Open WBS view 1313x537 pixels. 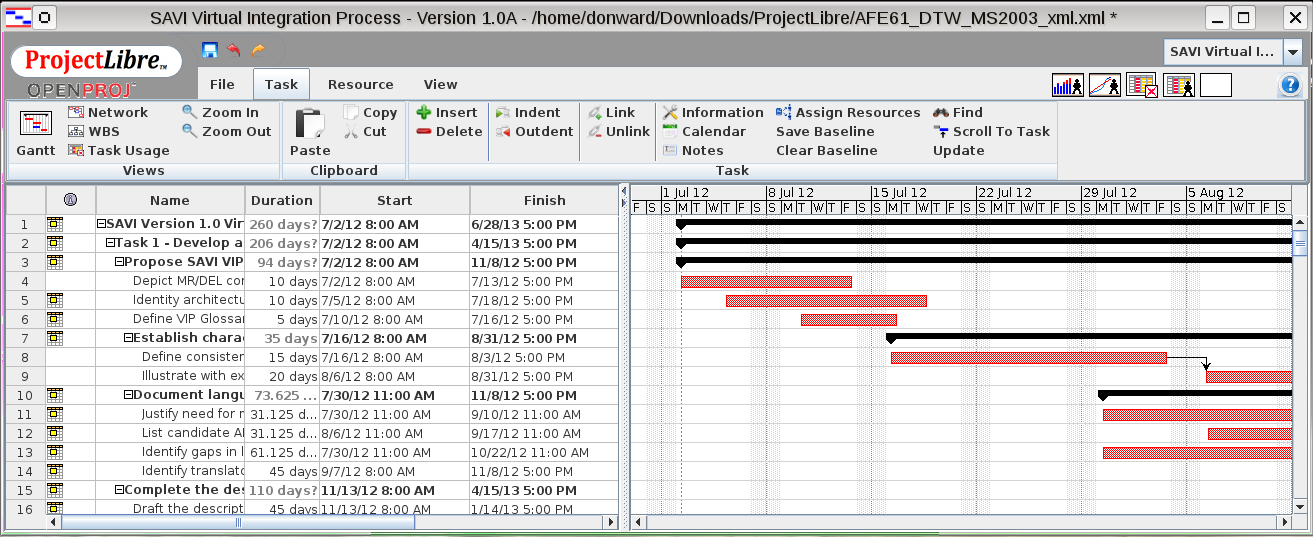(x=93, y=132)
